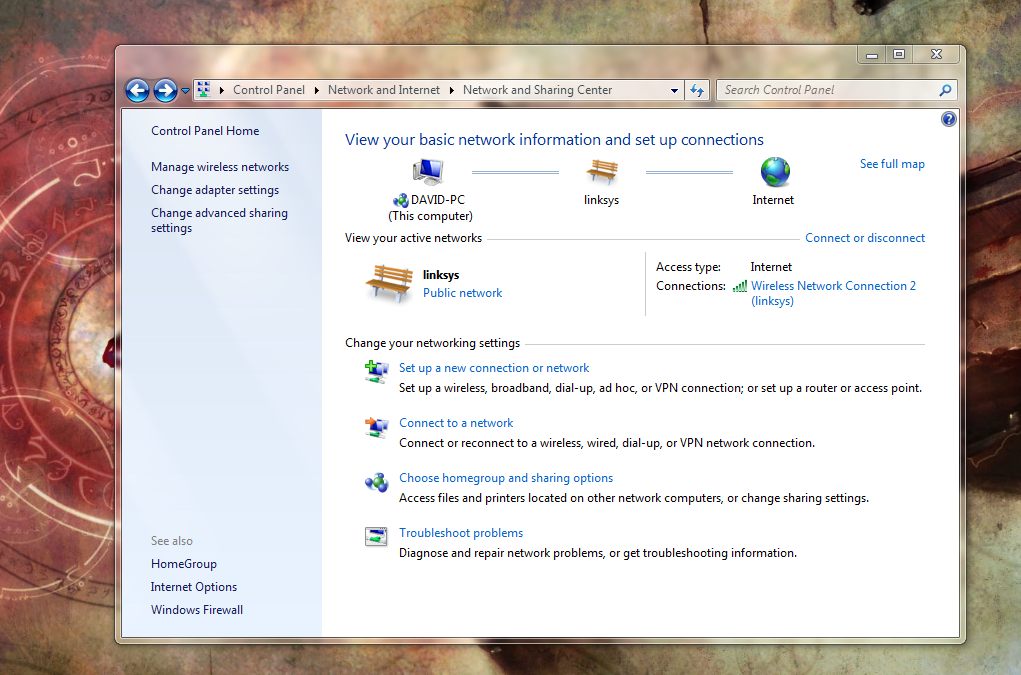Open Change advanced sharing settings
The height and width of the screenshot is (675, 1021).
(219, 220)
